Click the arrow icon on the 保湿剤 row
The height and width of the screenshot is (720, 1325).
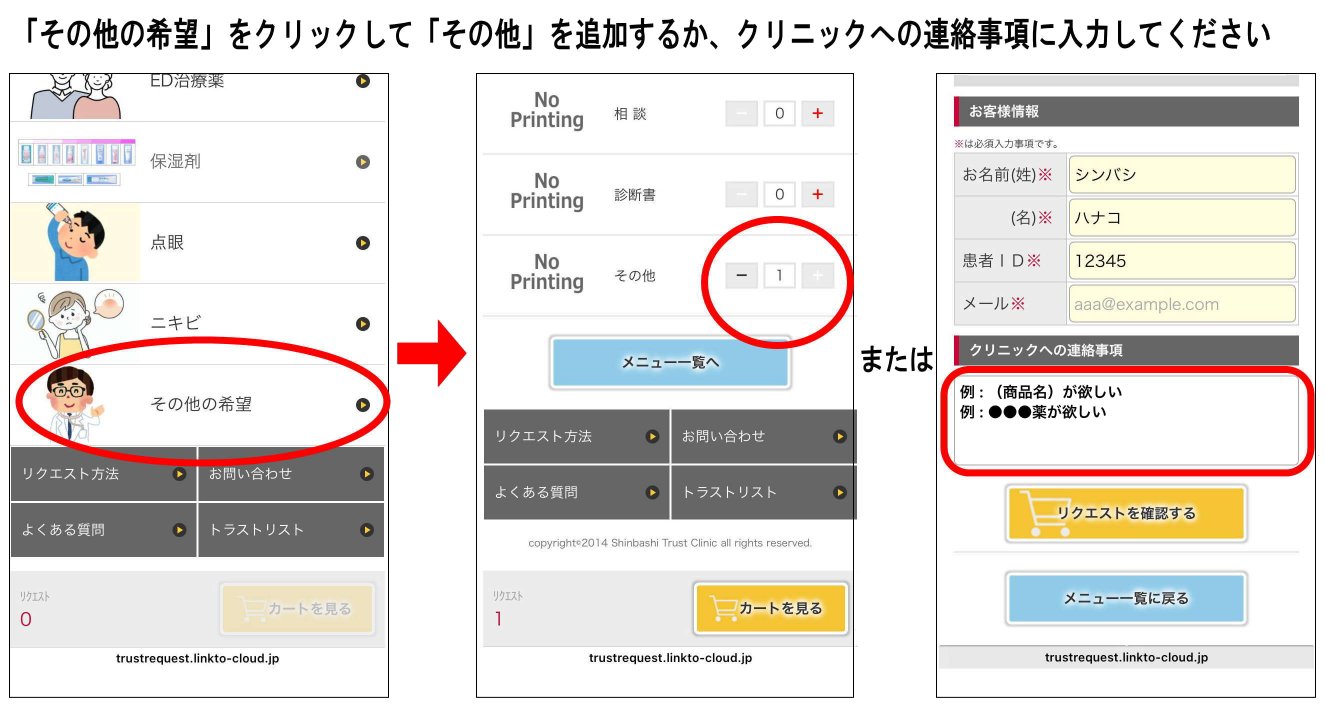[x=363, y=162]
